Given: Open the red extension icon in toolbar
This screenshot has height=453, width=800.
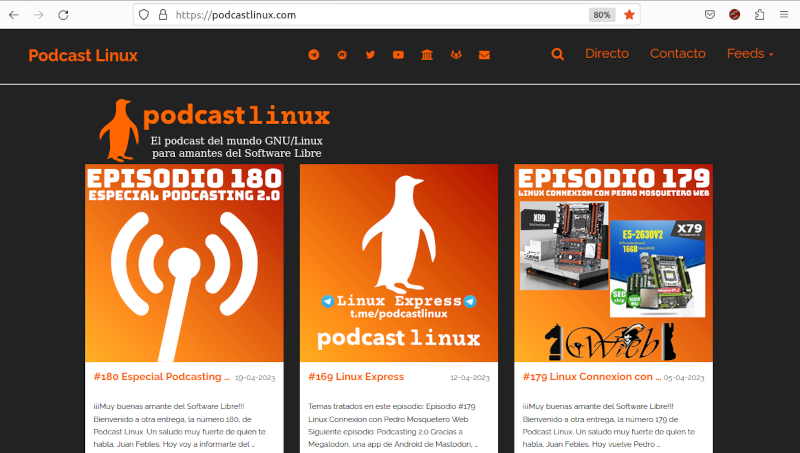Looking at the screenshot, I should coord(735,15).
